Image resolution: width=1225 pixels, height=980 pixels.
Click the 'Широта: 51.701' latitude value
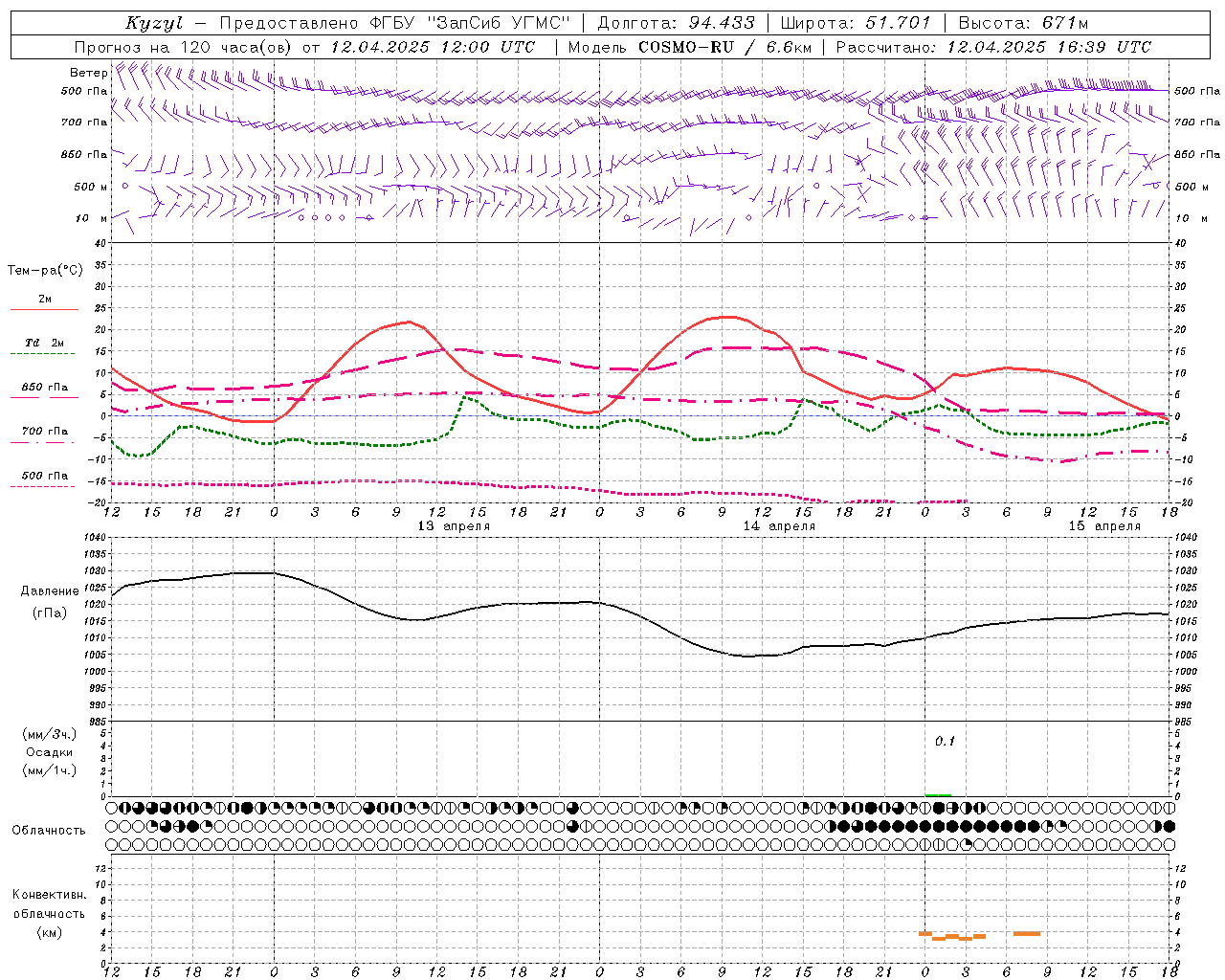(855, 23)
